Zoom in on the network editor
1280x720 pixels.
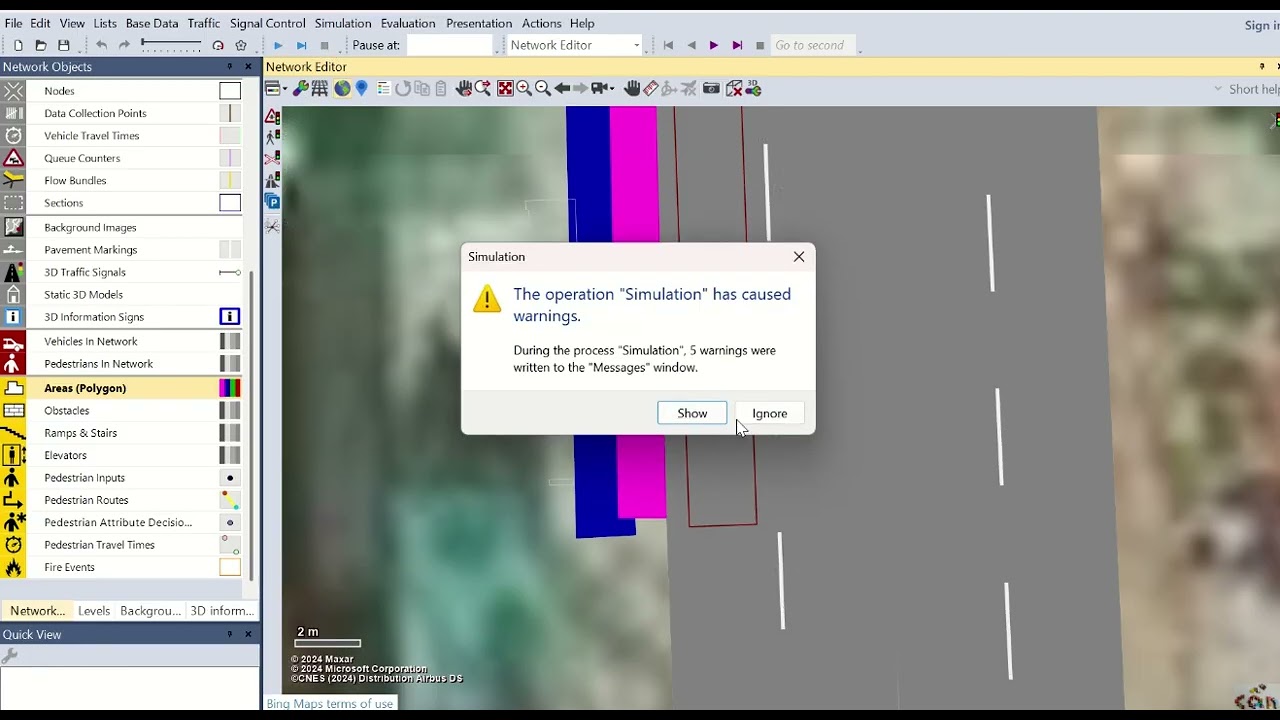524,88
